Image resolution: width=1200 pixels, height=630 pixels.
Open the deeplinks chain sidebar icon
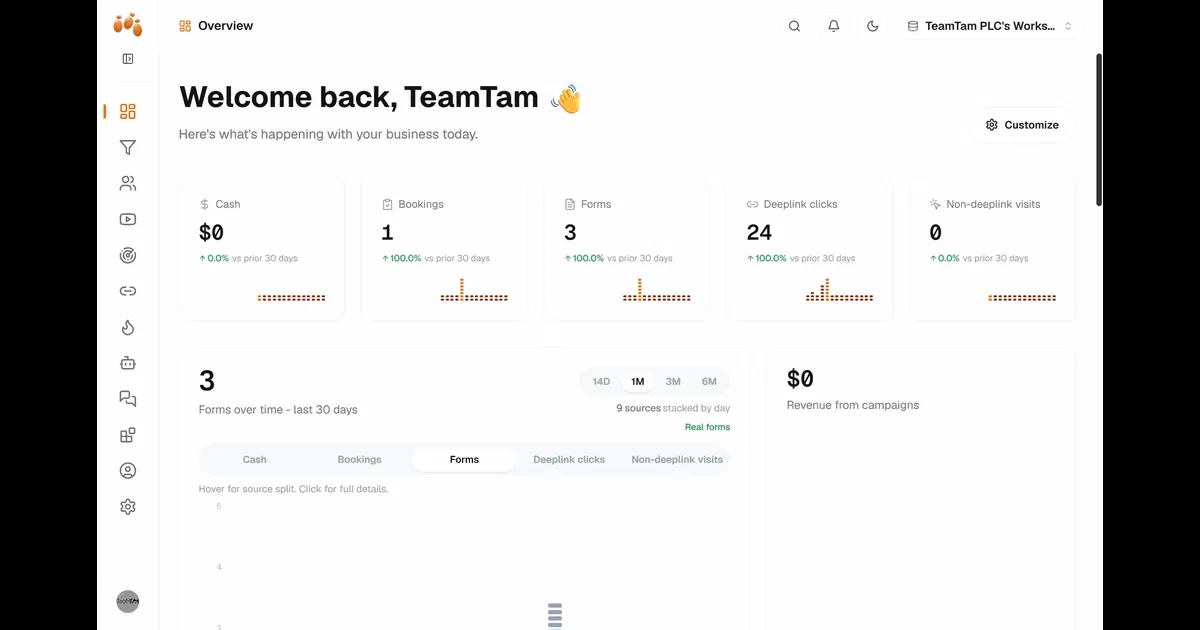128,291
